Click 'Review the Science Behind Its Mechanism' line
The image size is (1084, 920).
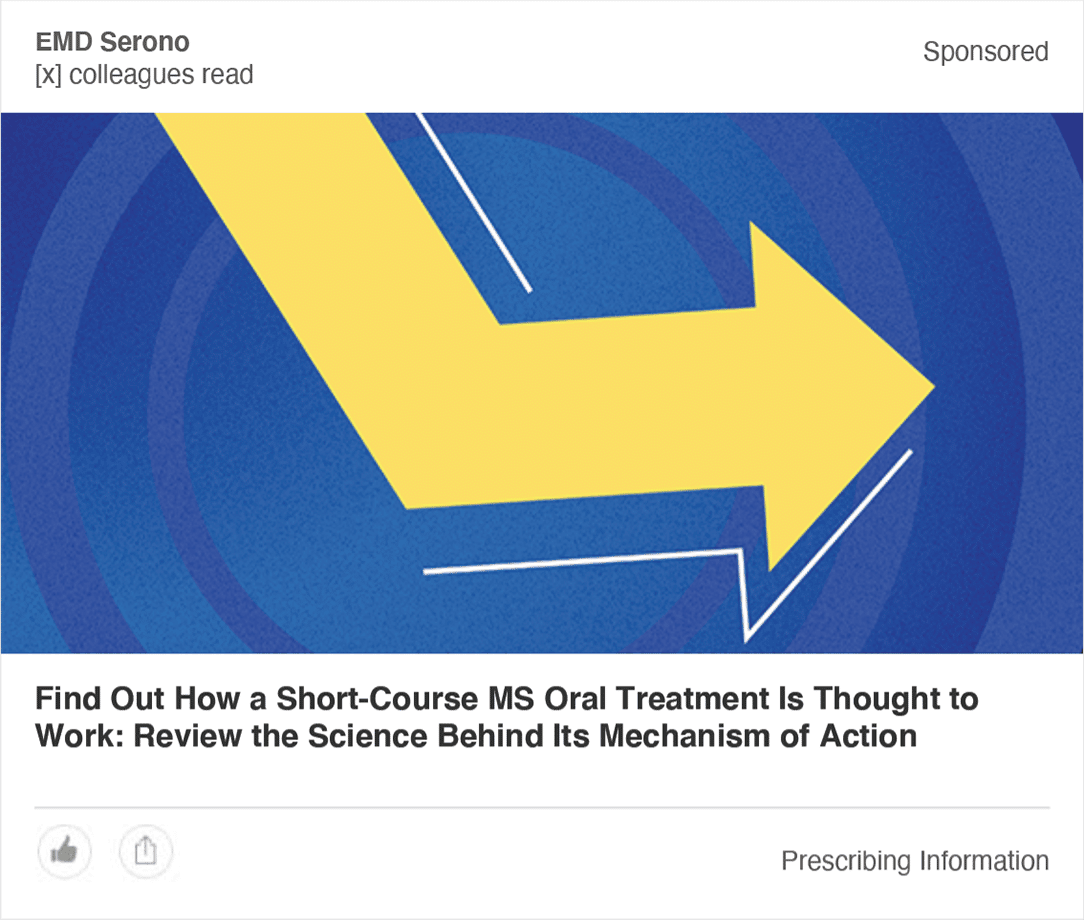[451, 736]
